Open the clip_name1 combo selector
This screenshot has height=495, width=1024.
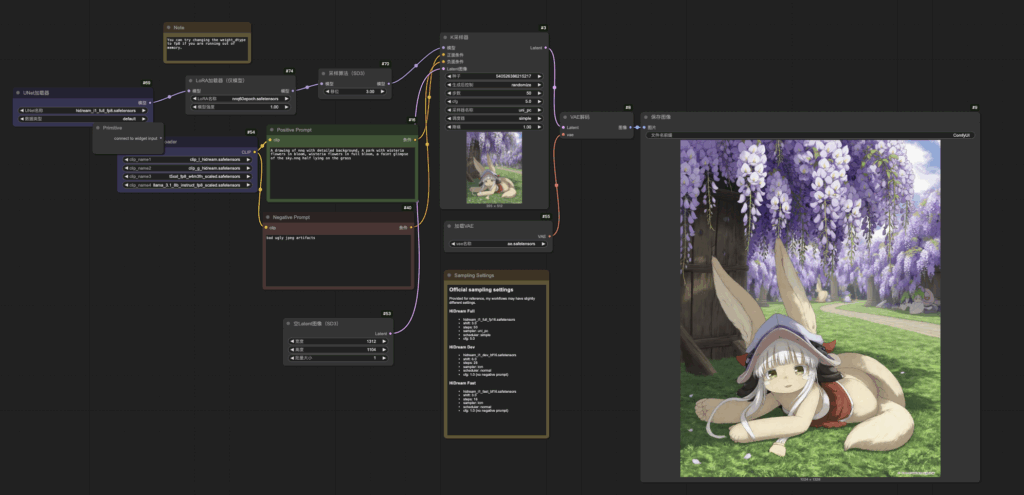(x=188, y=159)
